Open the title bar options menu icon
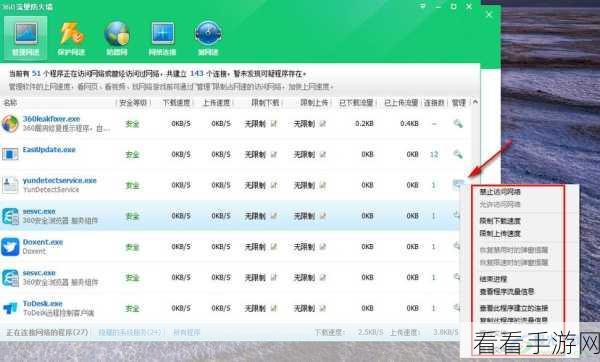Screen dimensions: 600x362 [423, 6]
